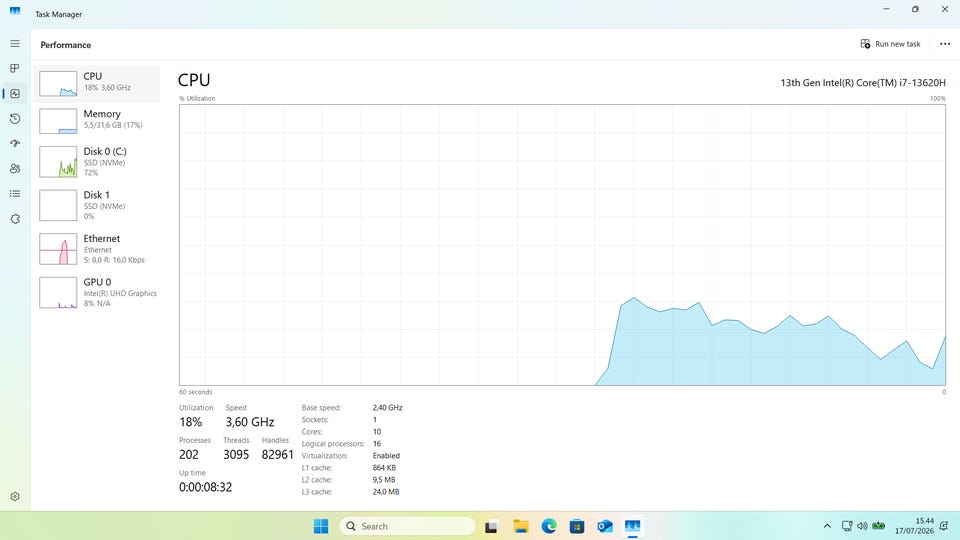This screenshot has width=960, height=540.
Task: Select Memory in performance list
Action: [x=97, y=121]
